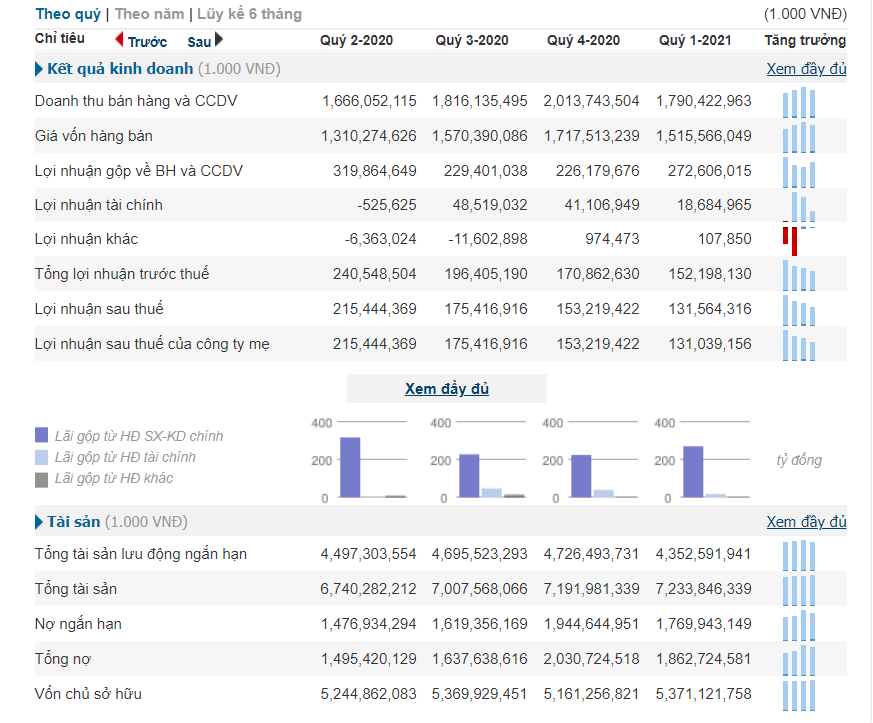The height and width of the screenshot is (723, 873).
Task: Click the Trước label
Action: coord(148,42)
